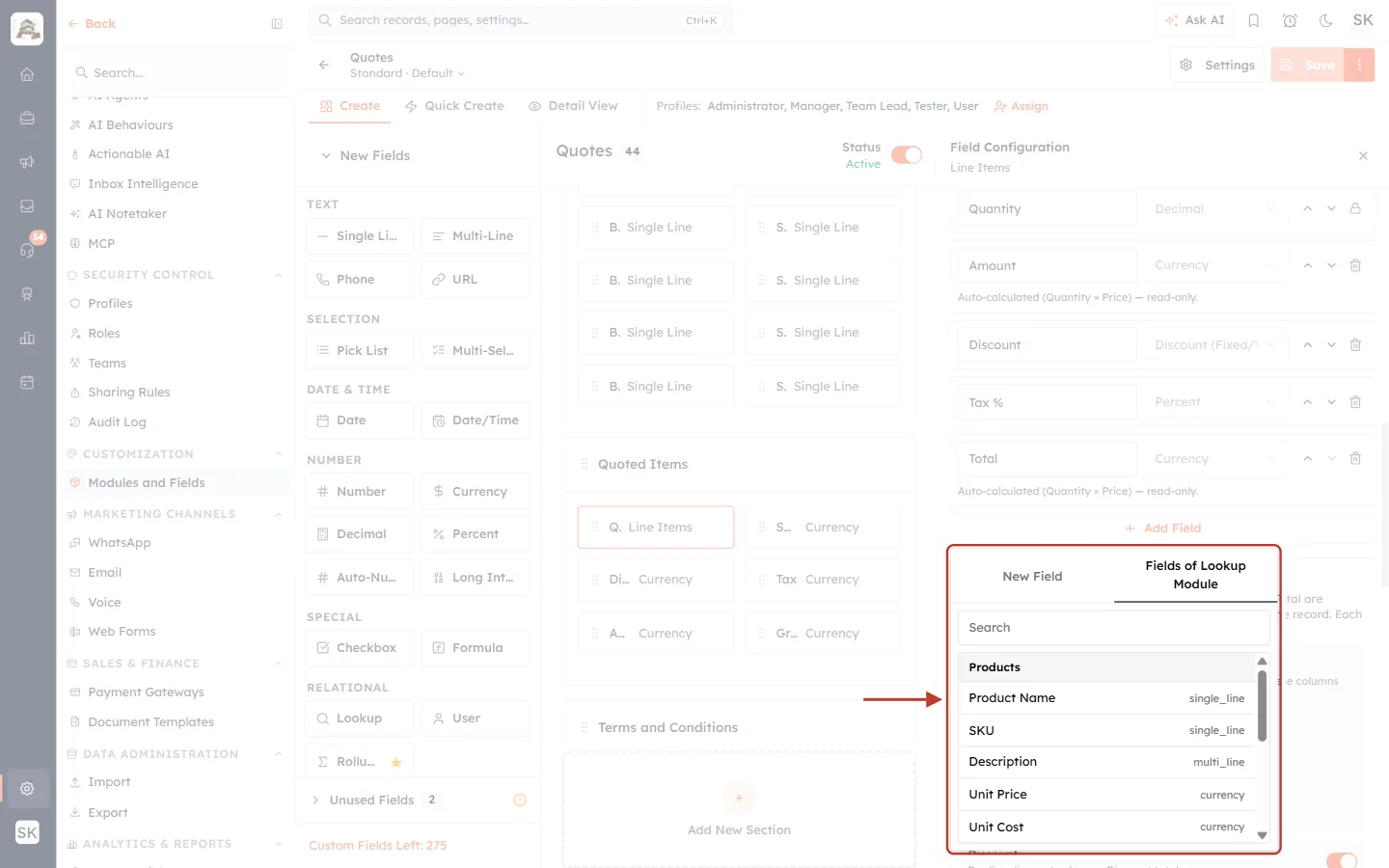Select Fields of Lookup Module tab

coord(1195,575)
